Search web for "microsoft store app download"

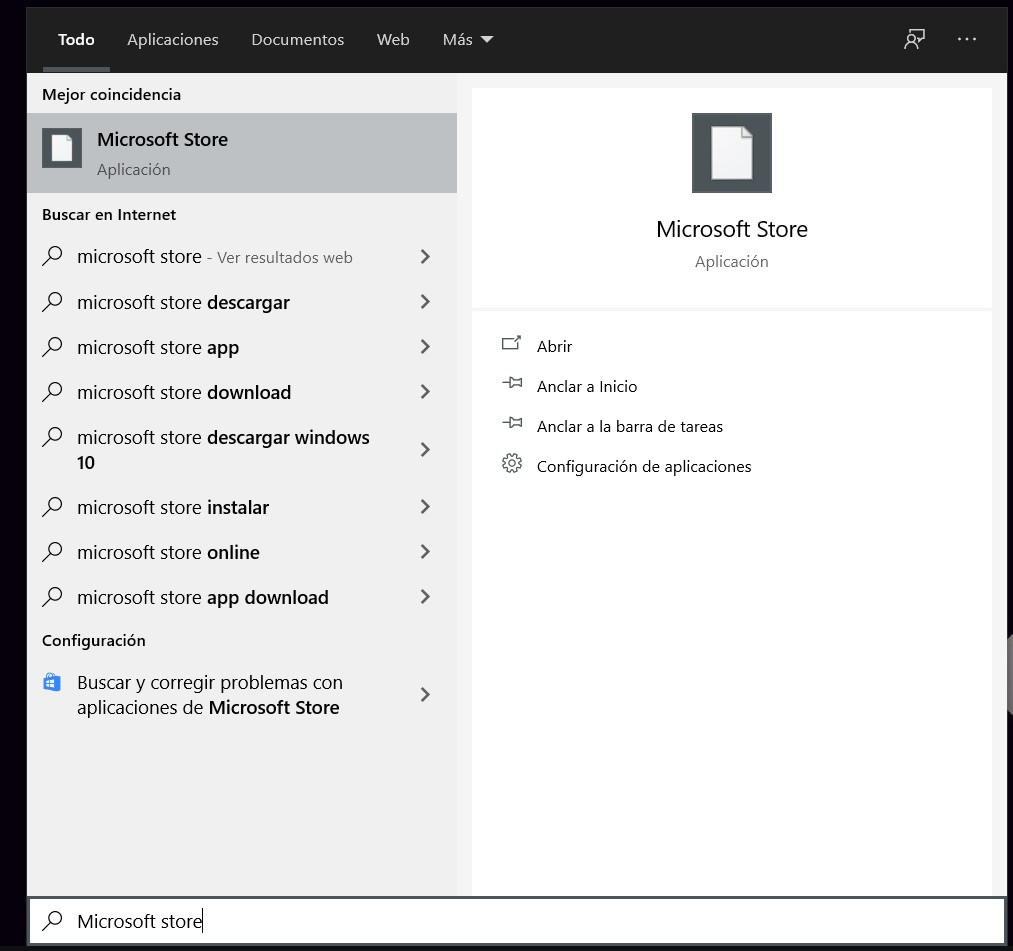tap(202, 598)
